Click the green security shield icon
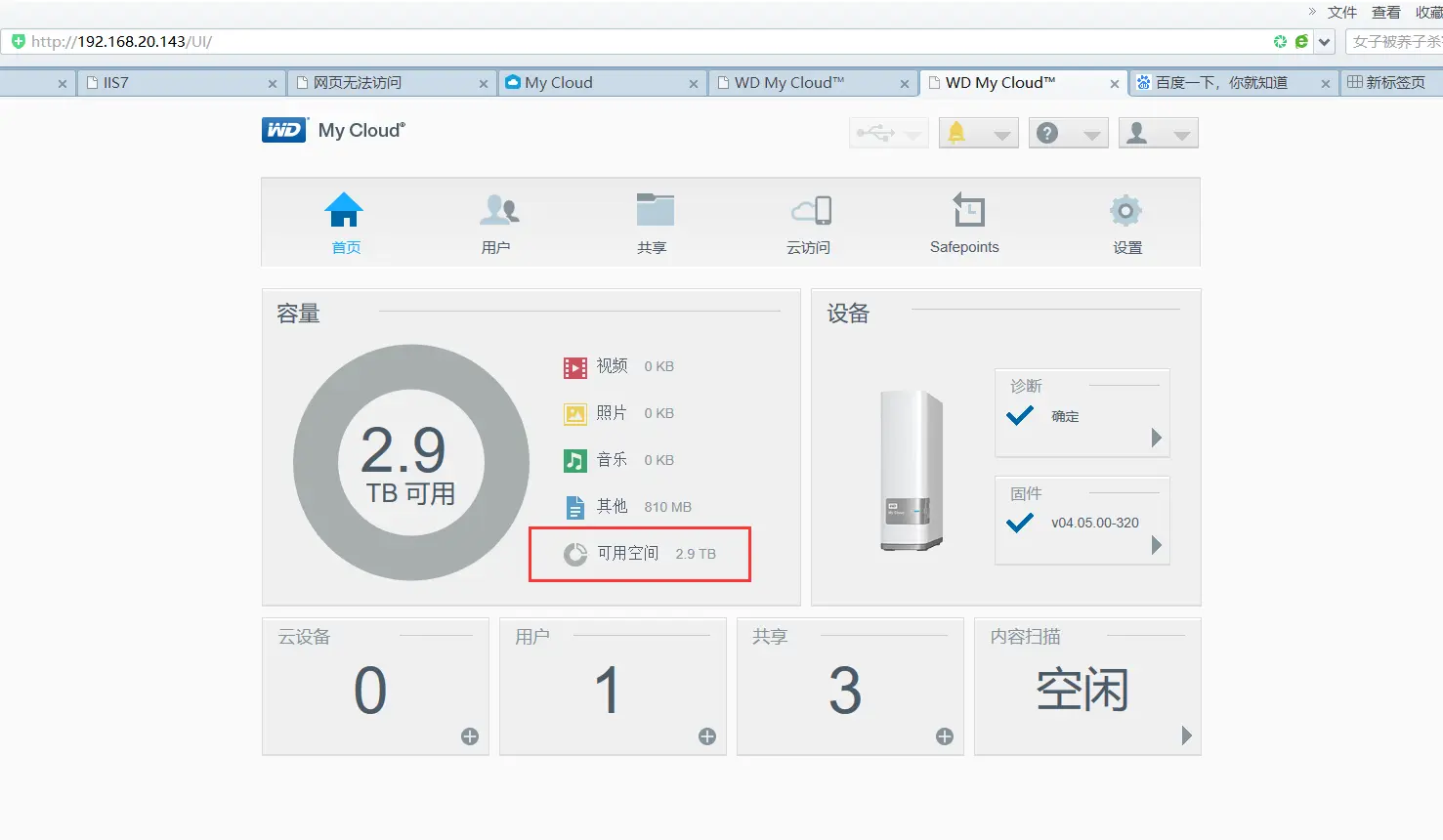 [x=18, y=42]
